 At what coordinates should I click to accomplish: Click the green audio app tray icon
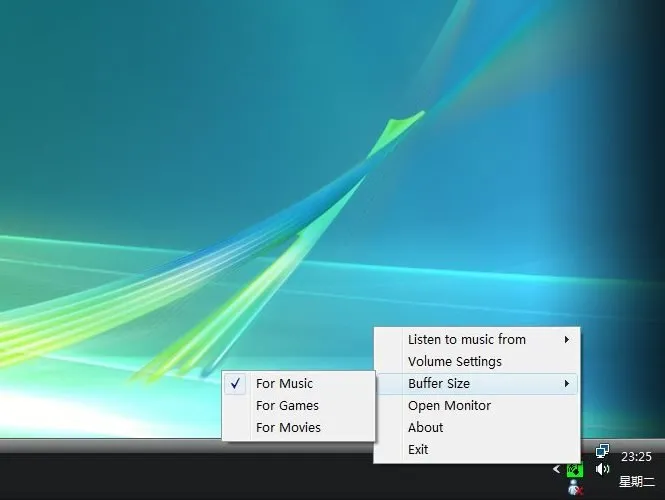(575, 469)
